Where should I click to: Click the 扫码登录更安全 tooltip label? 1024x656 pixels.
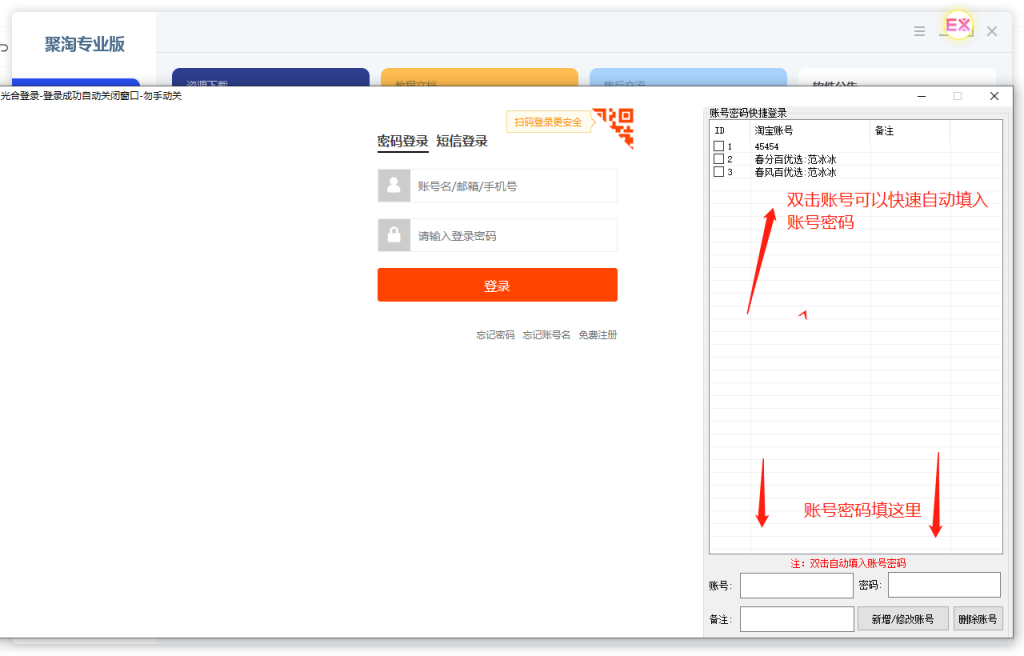[x=548, y=122]
